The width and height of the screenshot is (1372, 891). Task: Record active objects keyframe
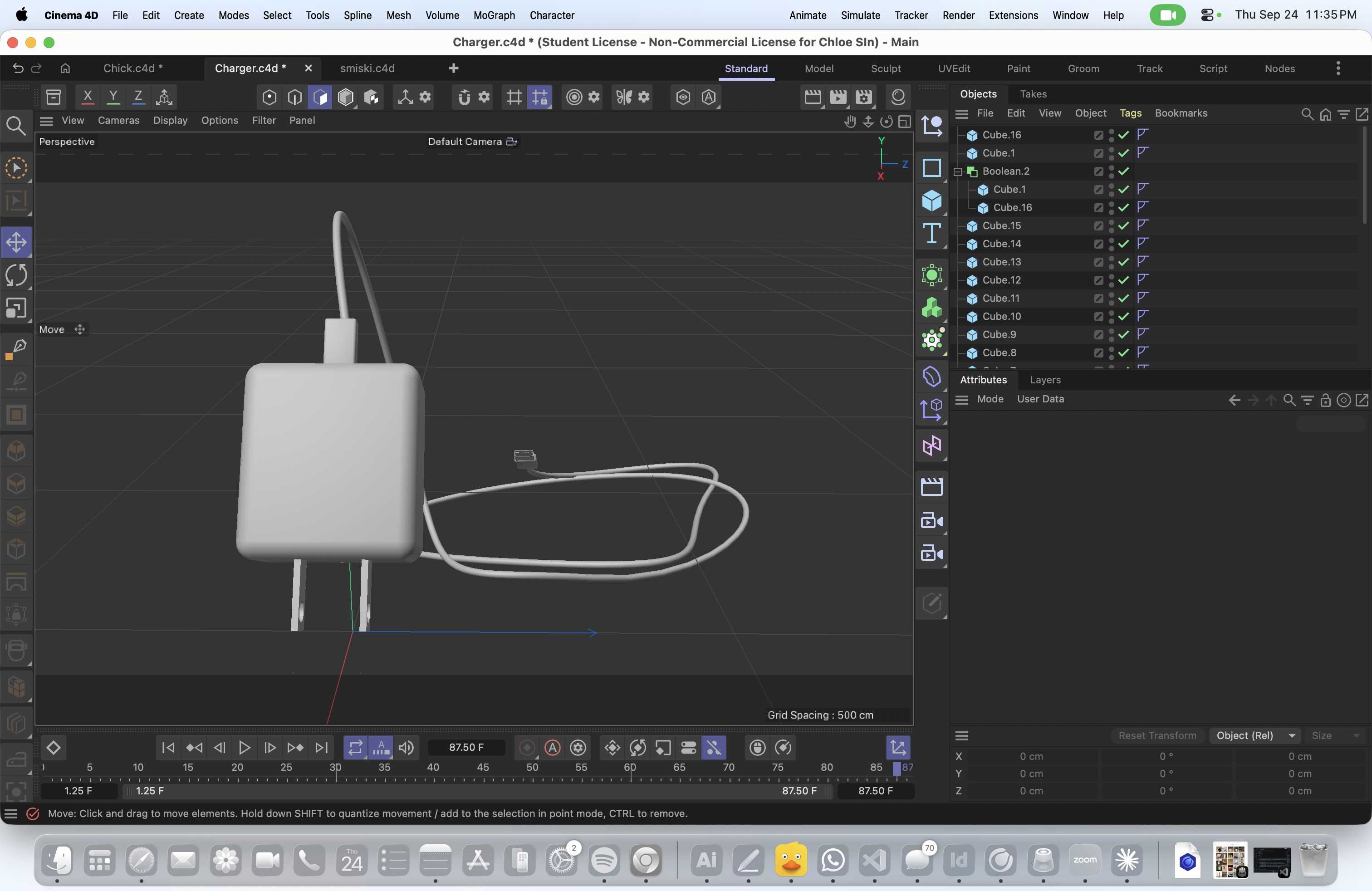coord(526,748)
